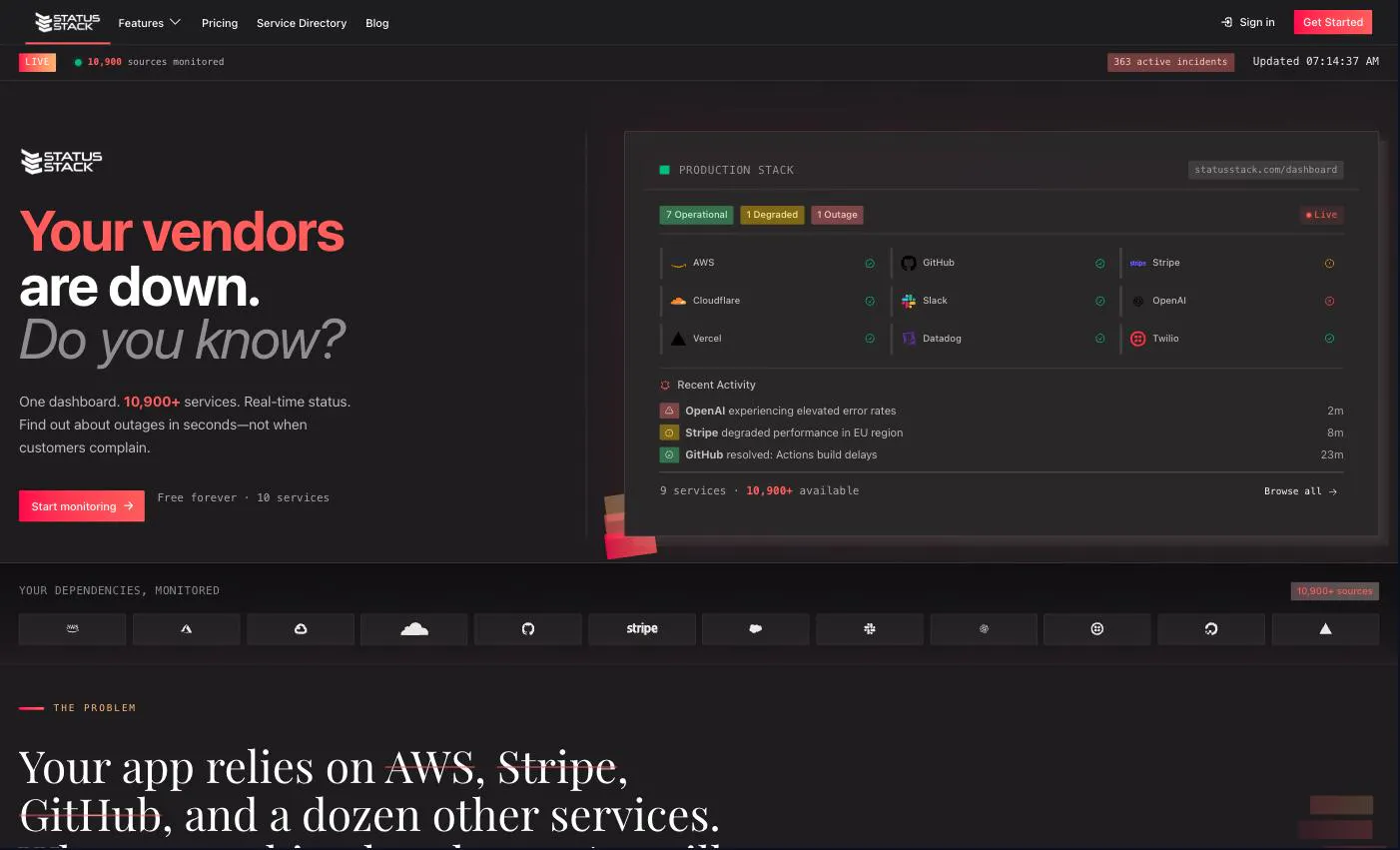Click the green check status icon for AWS

[x=870, y=264]
